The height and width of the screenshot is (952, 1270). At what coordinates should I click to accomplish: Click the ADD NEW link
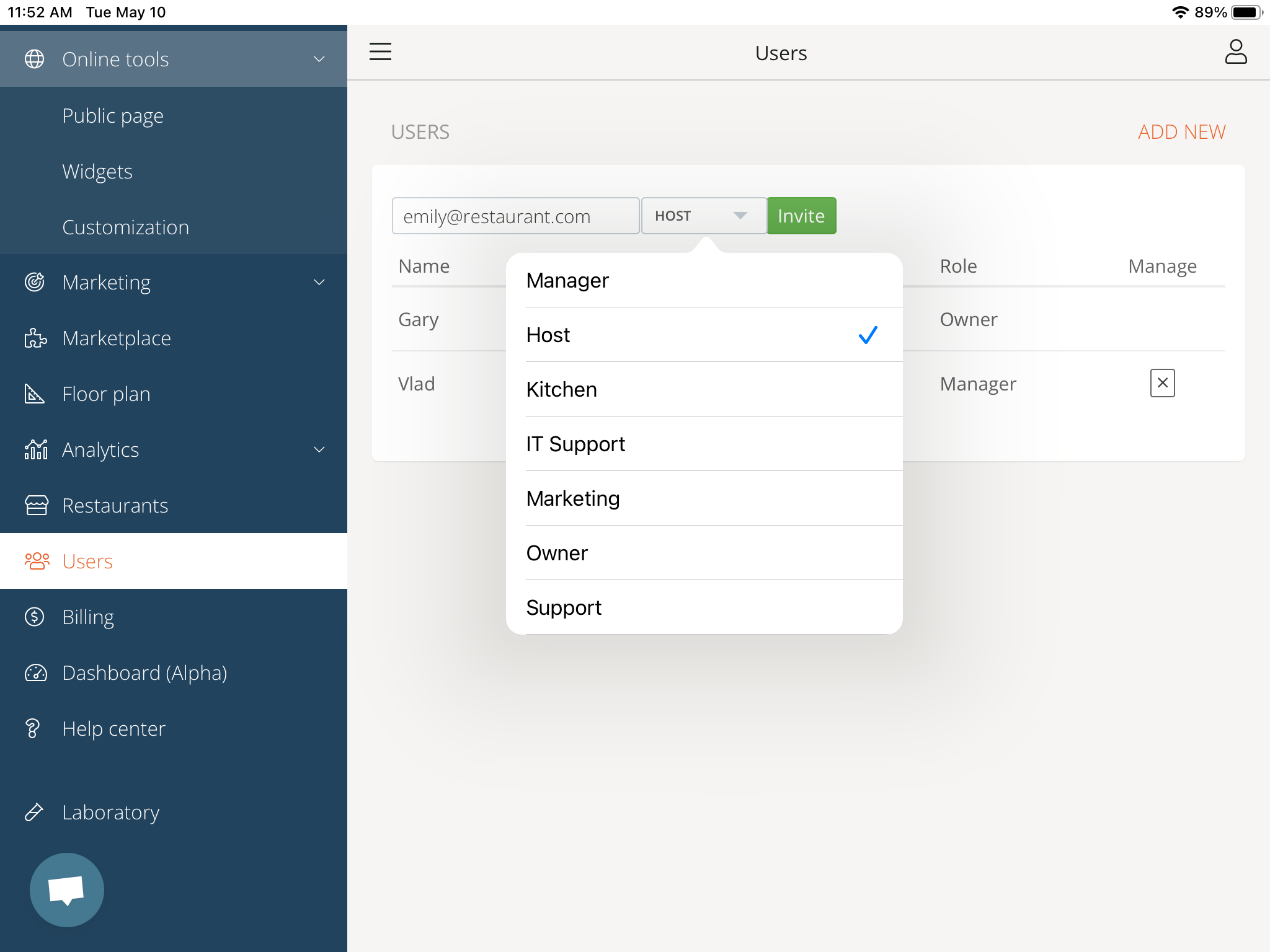tap(1181, 132)
